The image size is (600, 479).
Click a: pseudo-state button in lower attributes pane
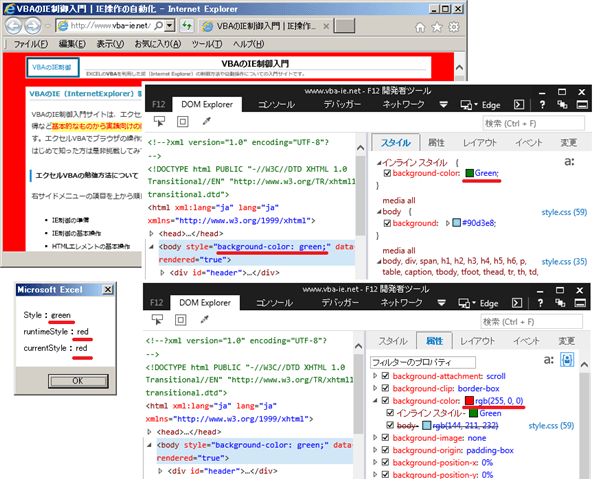pos(549,360)
